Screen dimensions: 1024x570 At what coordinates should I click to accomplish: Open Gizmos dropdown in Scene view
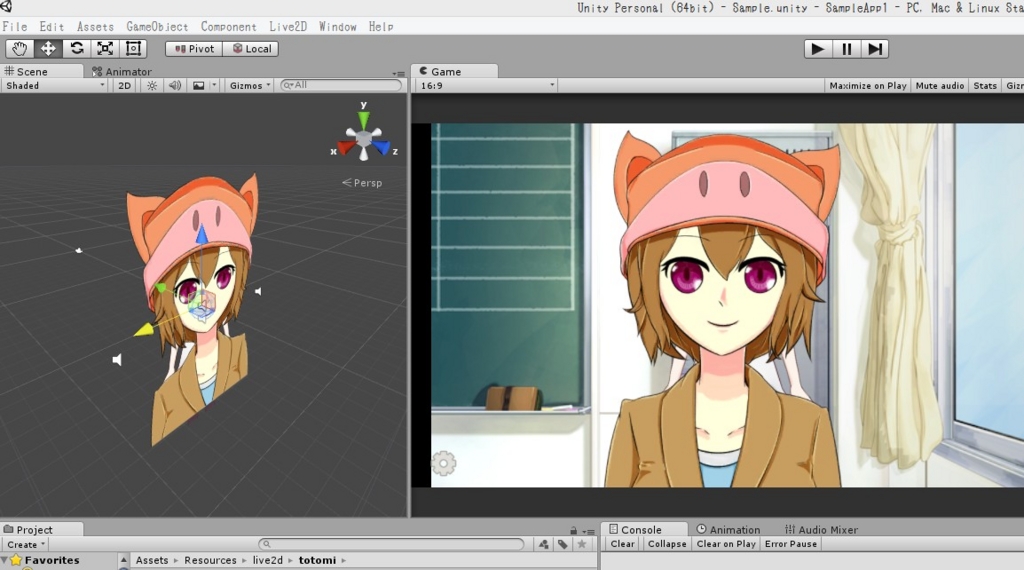point(249,86)
